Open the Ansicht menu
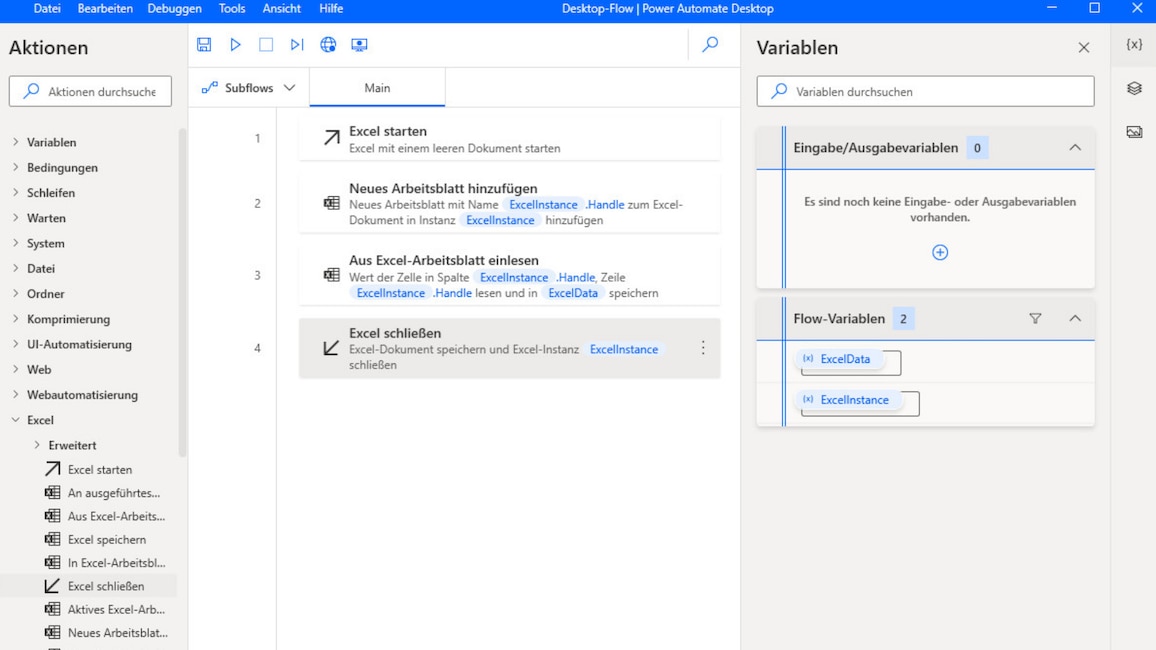Image resolution: width=1156 pixels, height=650 pixels. pos(282,9)
